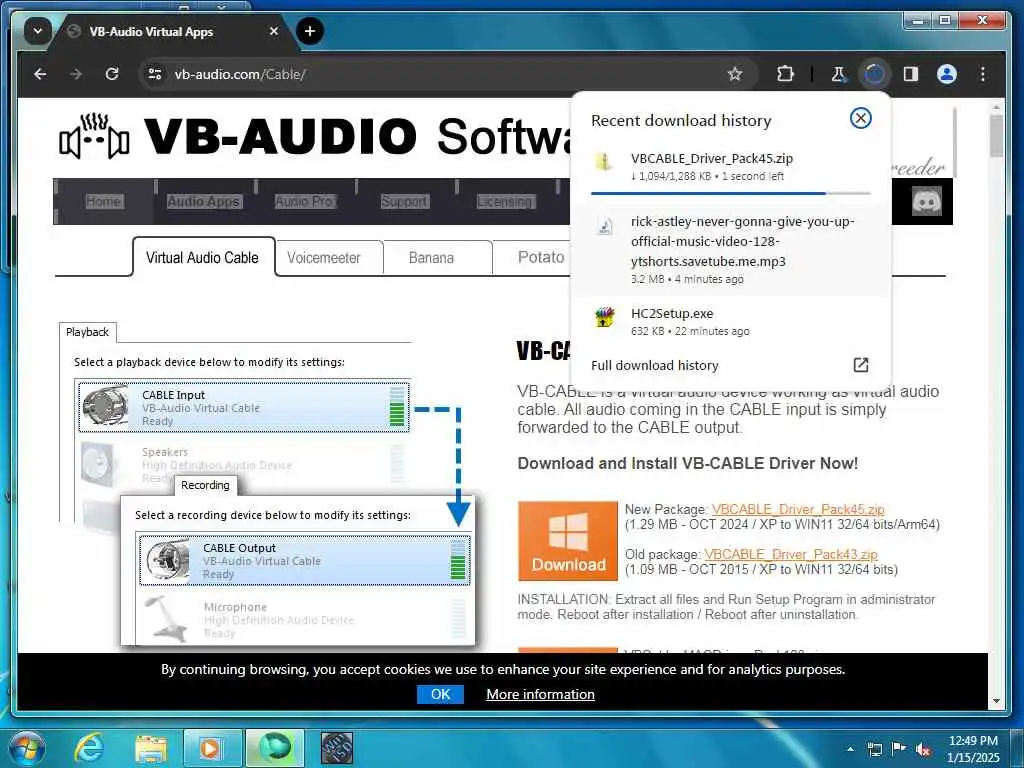
Task: Close the Recent download history popup
Action: point(861,118)
